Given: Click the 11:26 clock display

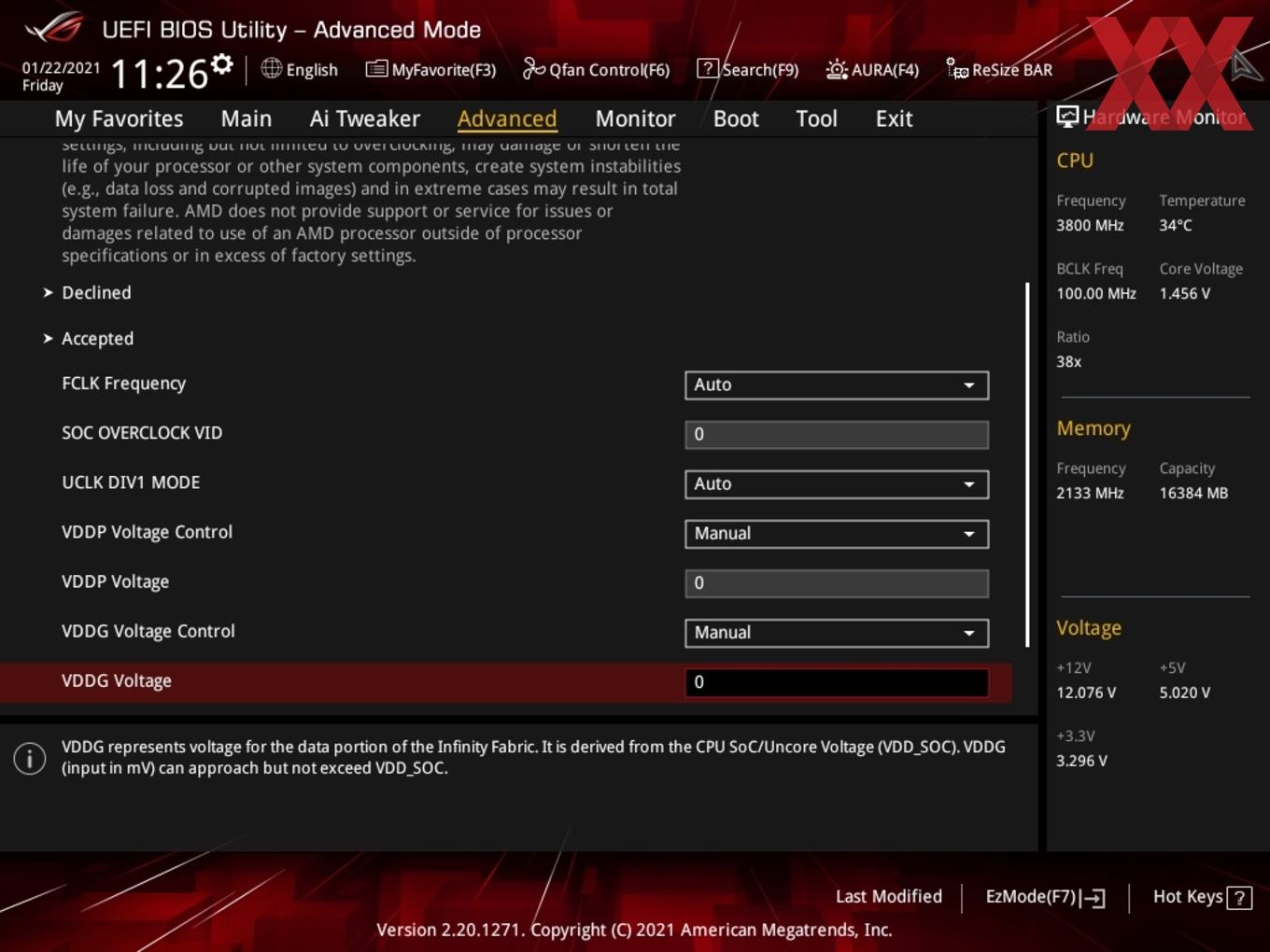Looking at the screenshot, I should [159, 74].
